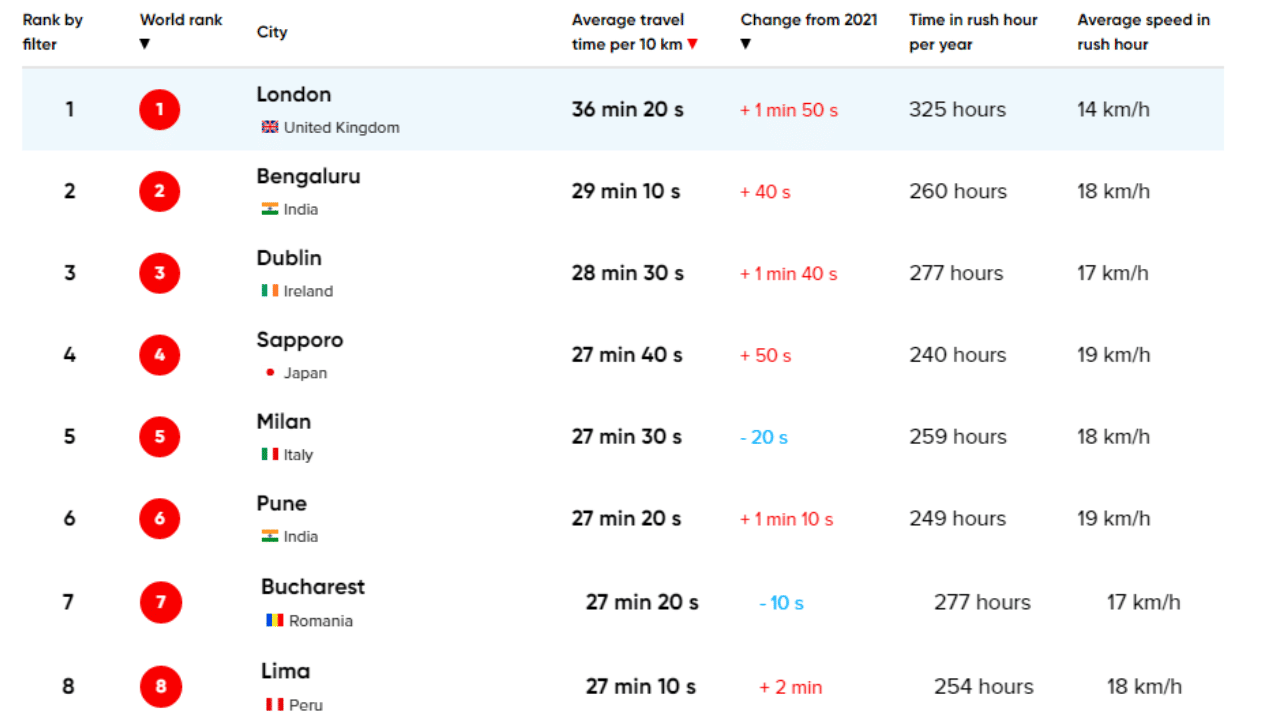Click the Japan flag icon for Sapporo
Screen dimensions: 1280x720
coord(270,373)
